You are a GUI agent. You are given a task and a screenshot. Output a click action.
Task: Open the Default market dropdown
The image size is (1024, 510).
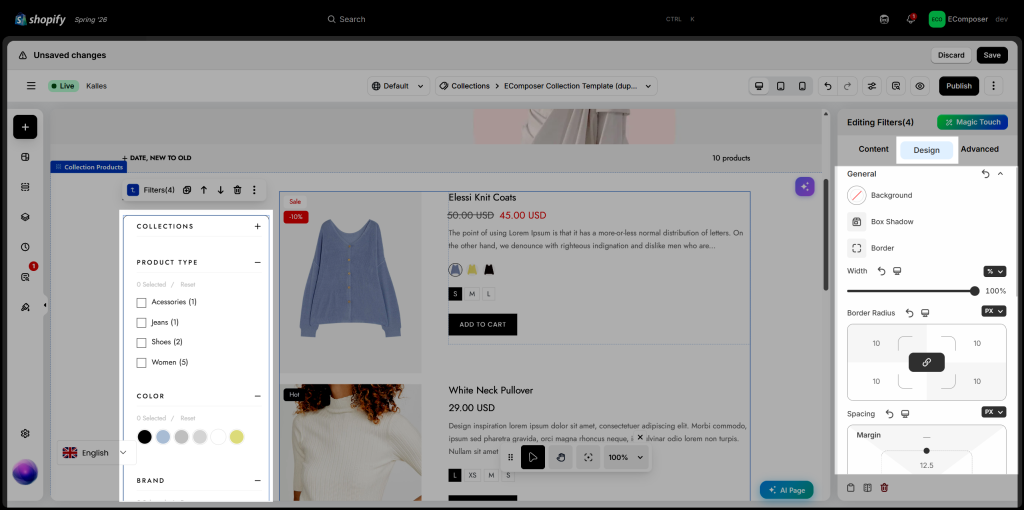click(x=398, y=86)
